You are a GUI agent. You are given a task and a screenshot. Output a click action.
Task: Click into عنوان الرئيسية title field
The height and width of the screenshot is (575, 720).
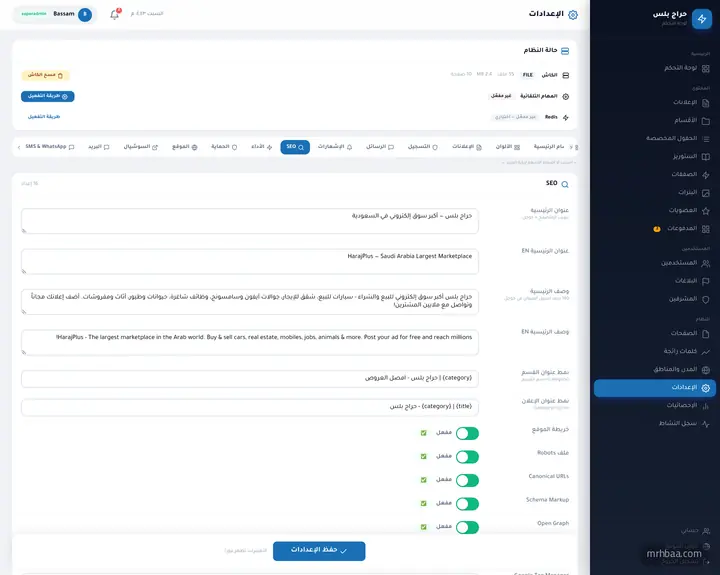tap(250, 221)
